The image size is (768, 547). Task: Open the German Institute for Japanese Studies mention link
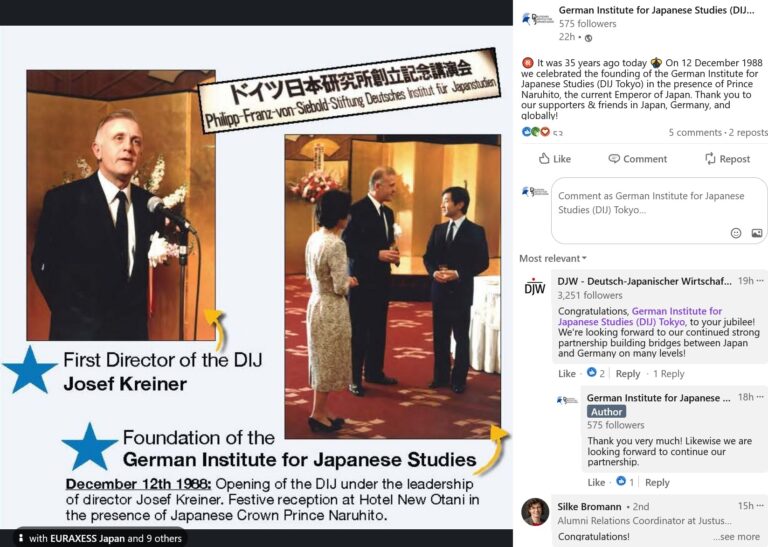coord(640,316)
